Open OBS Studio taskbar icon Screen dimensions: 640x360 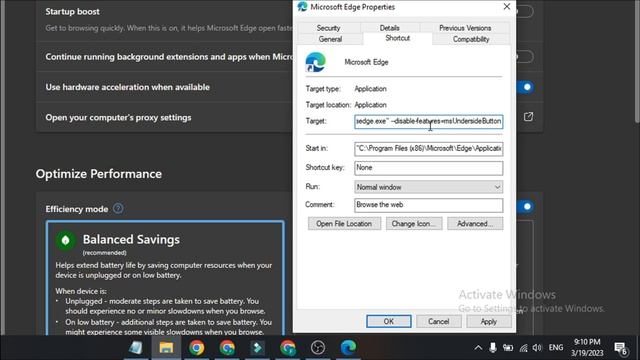click(x=318, y=348)
